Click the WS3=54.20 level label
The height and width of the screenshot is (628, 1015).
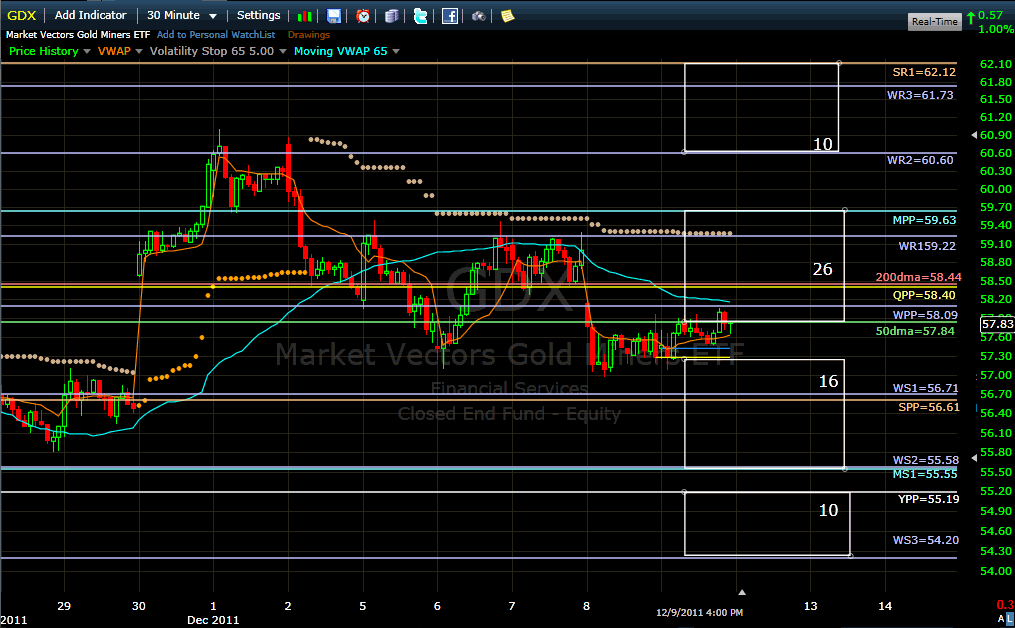(x=926, y=540)
